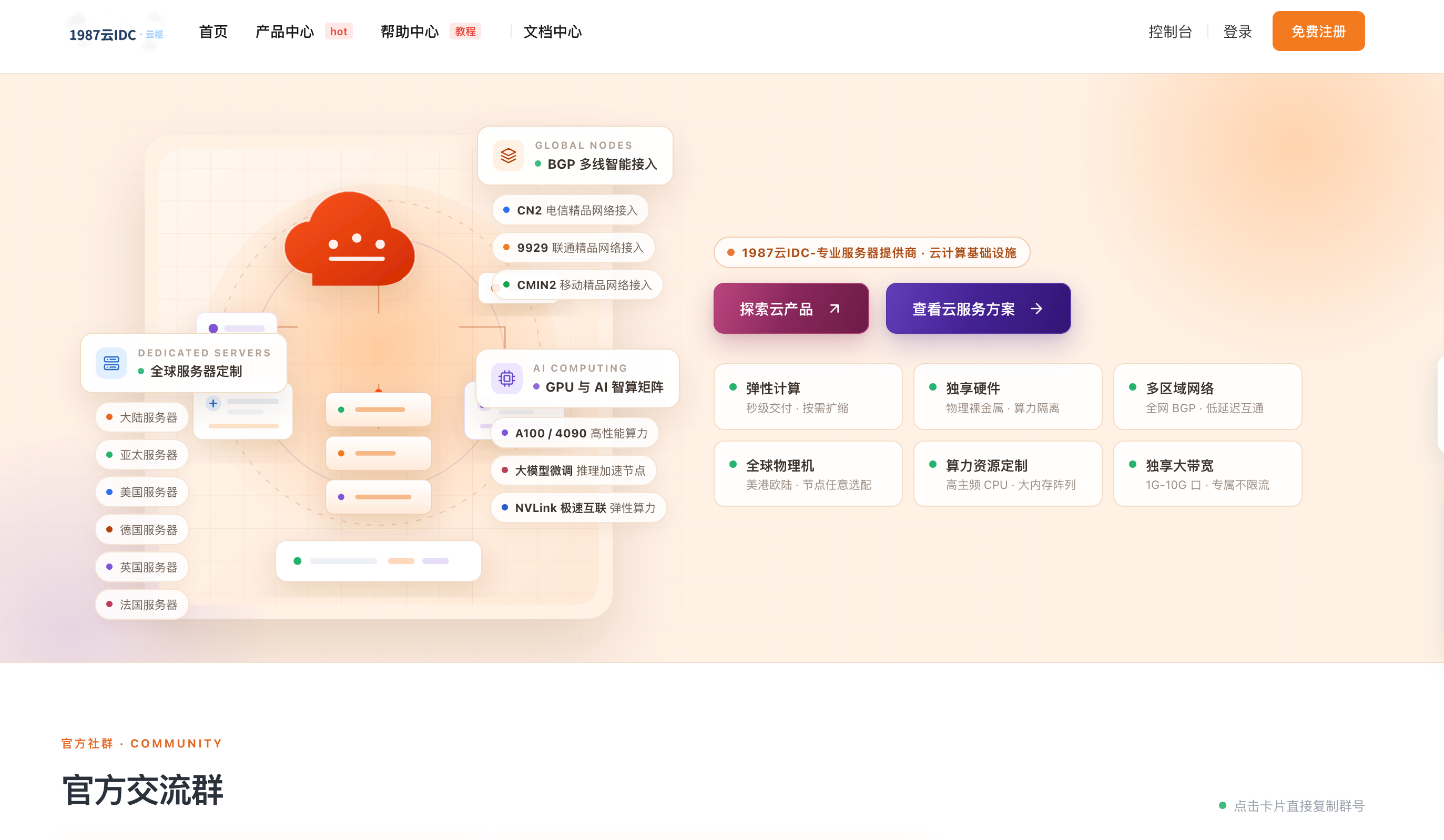This screenshot has height=840, width=1444.
Task: Click the 1987云IDC logo
Action: coord(116,34)
